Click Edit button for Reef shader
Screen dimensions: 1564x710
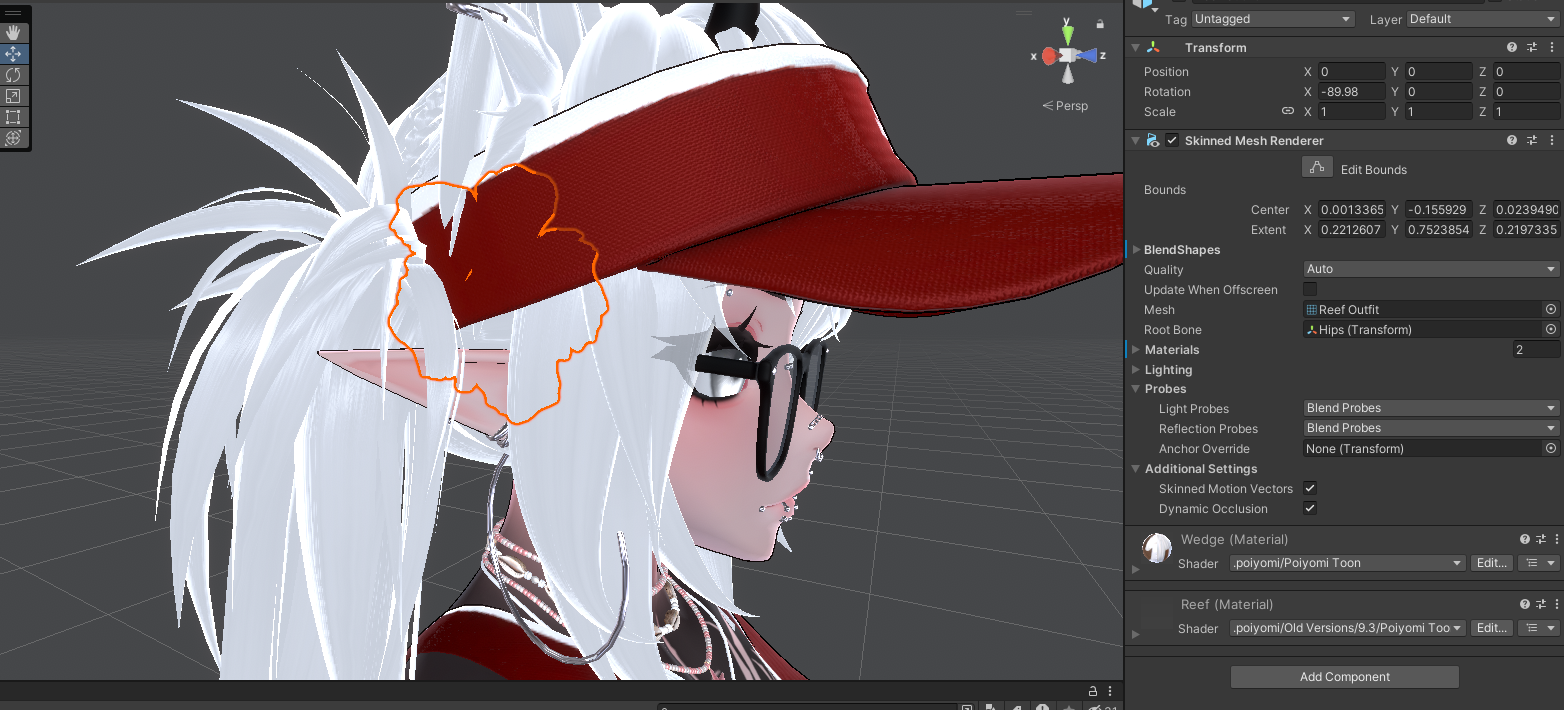1491,628
